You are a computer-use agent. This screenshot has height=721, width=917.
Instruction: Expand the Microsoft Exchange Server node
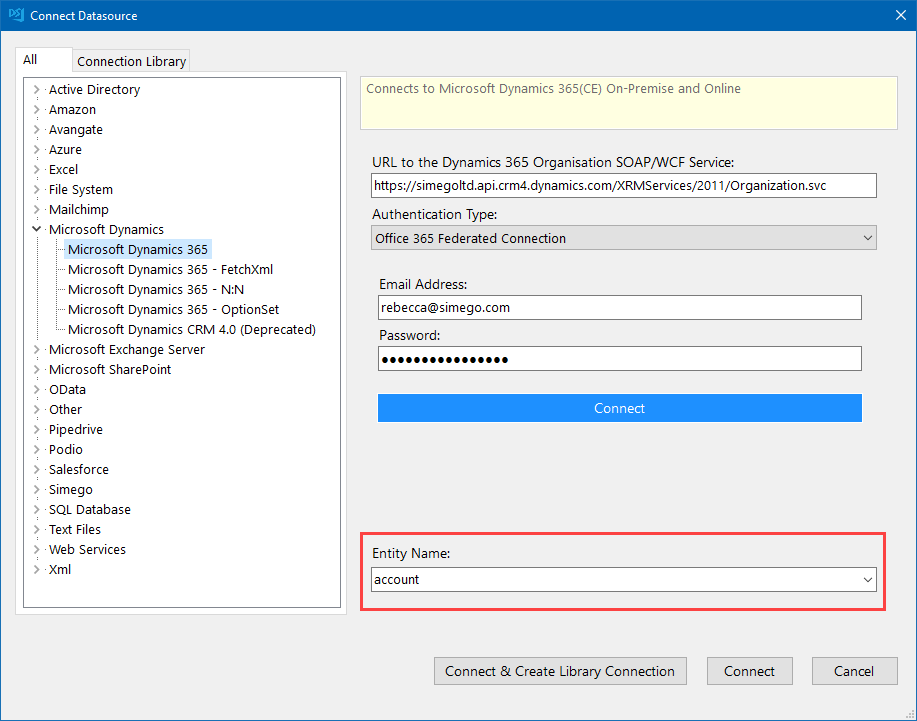coord(36,349)
